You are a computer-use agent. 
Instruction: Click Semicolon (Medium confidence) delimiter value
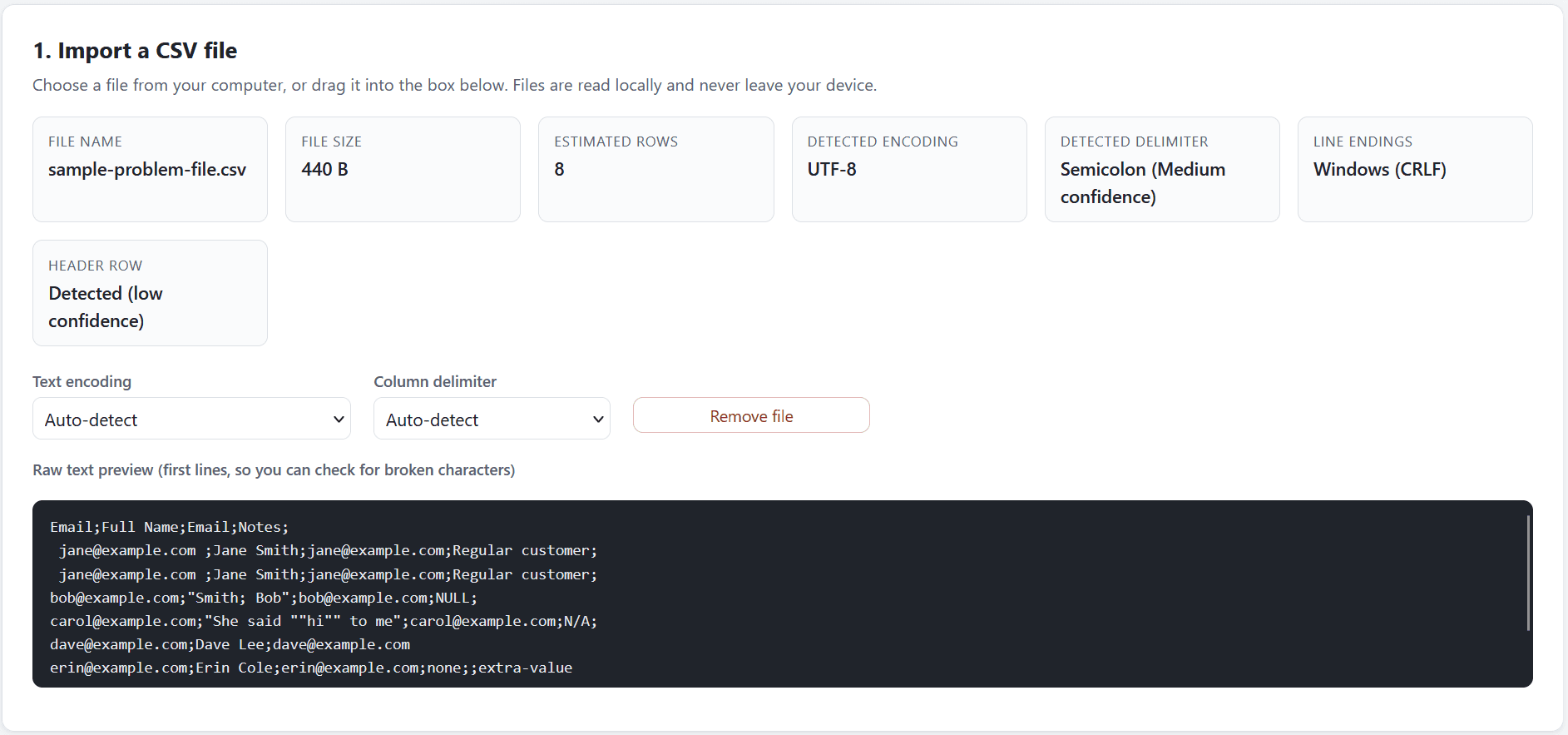pos(1142,183)
